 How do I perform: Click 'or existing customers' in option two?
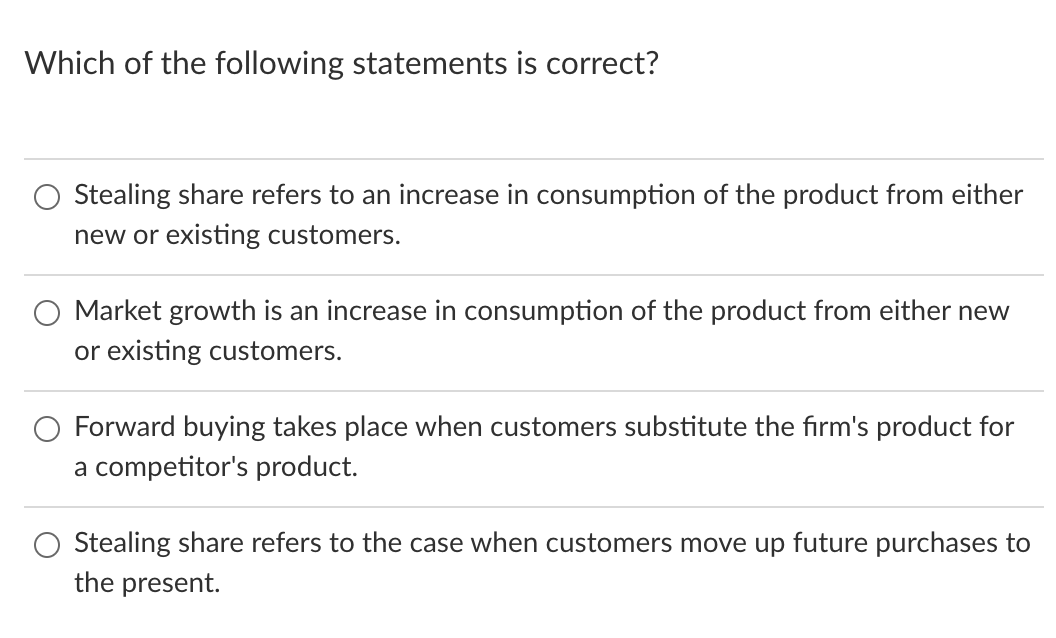coord(208,352)
